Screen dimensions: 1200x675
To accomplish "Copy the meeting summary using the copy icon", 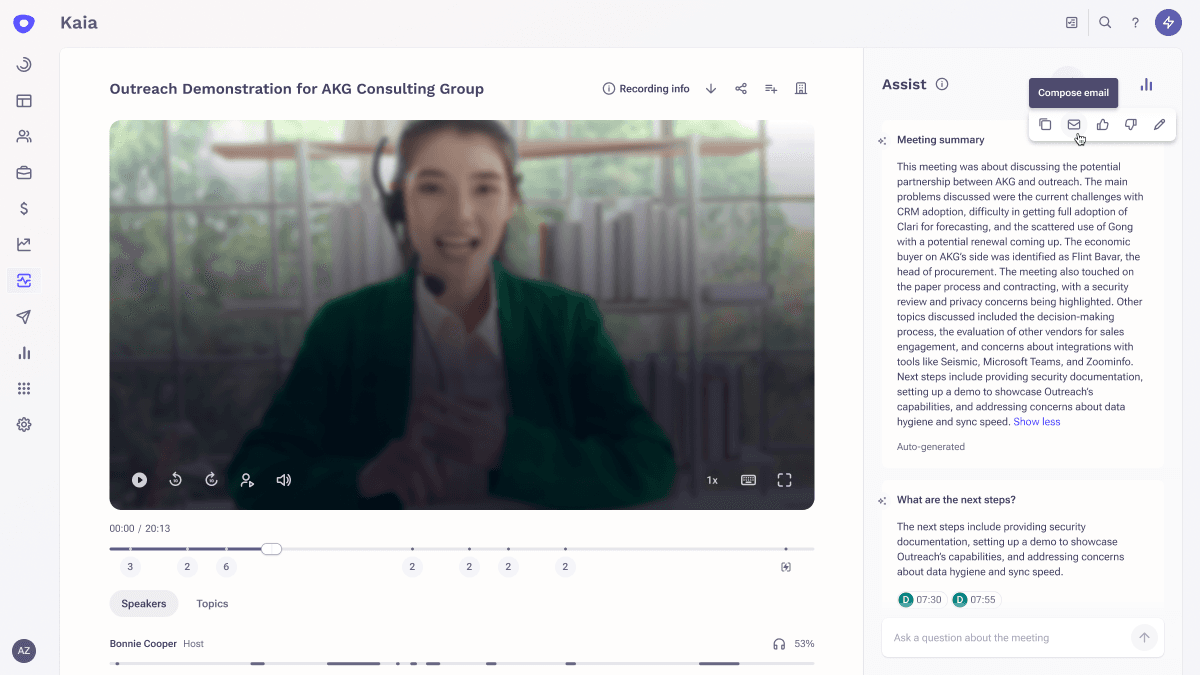I will (1046, 124).
